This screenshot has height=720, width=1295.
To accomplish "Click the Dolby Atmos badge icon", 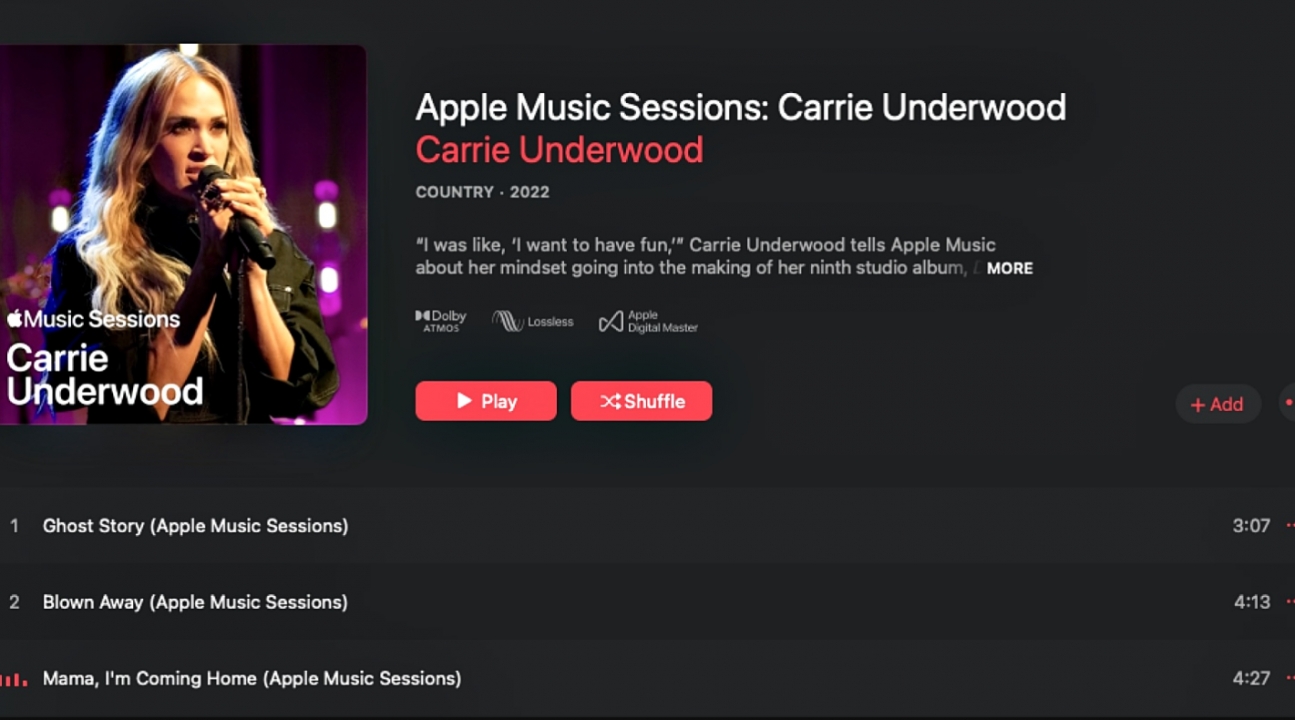I will tap(441, 321).
